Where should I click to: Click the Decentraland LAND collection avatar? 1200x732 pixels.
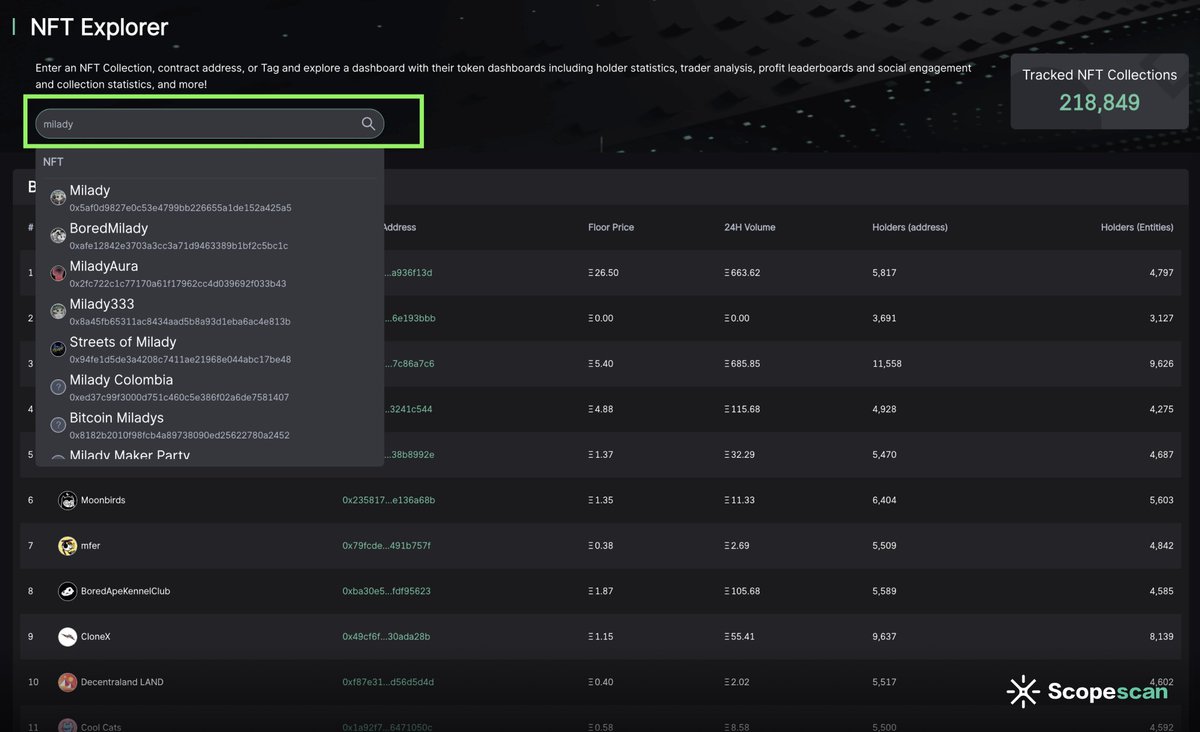click(x=67, y=682)
